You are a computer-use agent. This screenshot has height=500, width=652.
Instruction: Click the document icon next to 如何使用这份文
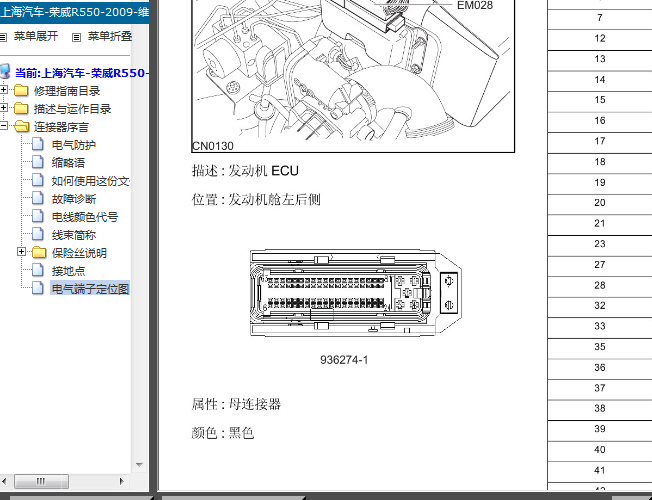pos(38,180)
